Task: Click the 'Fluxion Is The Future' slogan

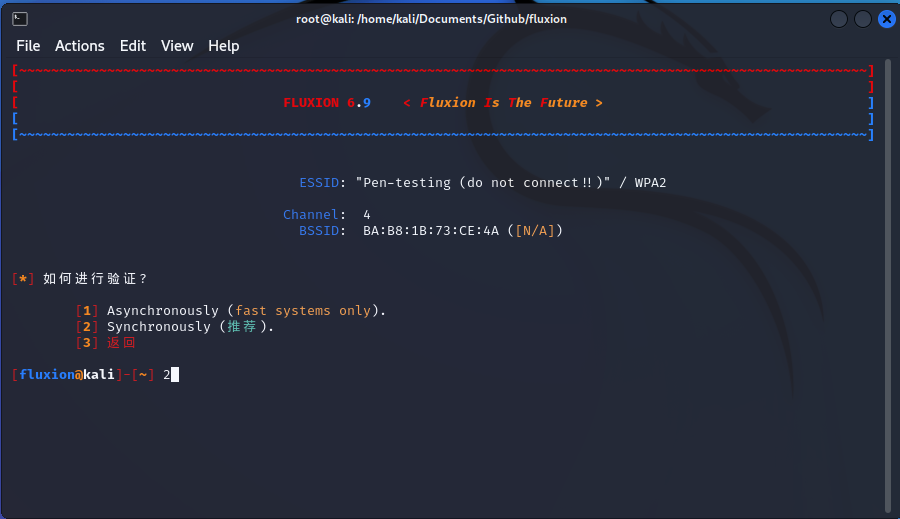Action: 503,103
